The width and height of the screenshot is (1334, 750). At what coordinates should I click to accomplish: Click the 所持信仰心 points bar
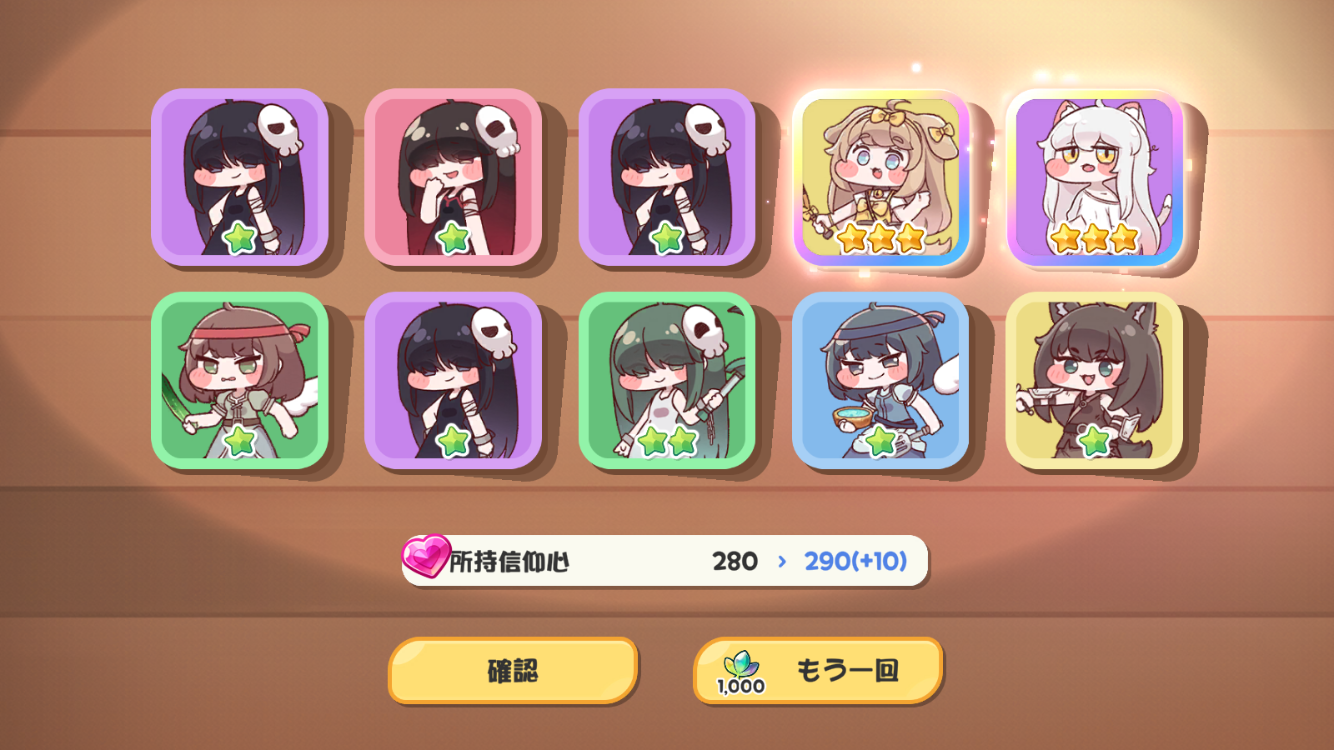pos(665,561)
